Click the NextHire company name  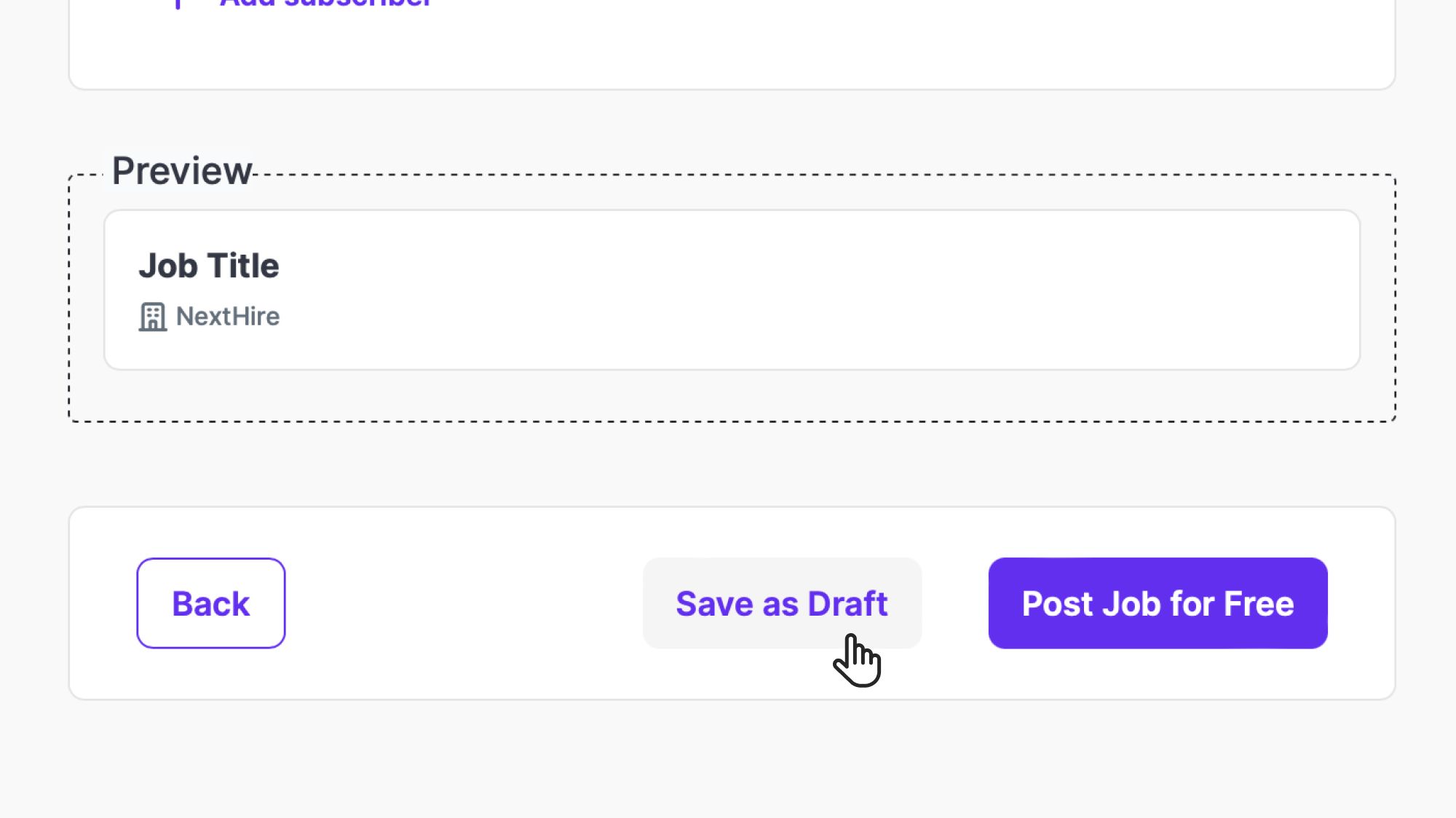click(228, 317)
